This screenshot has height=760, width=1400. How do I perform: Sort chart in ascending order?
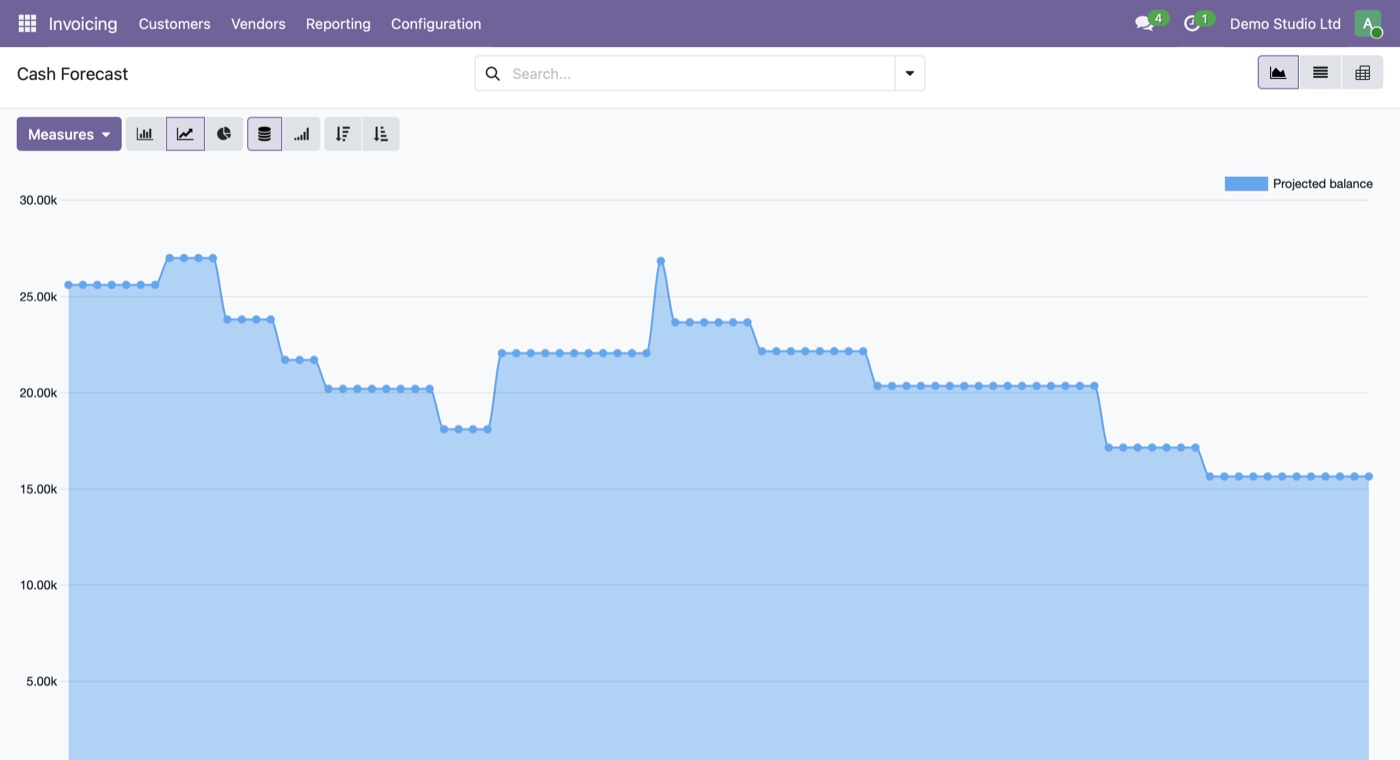point(381,134)
